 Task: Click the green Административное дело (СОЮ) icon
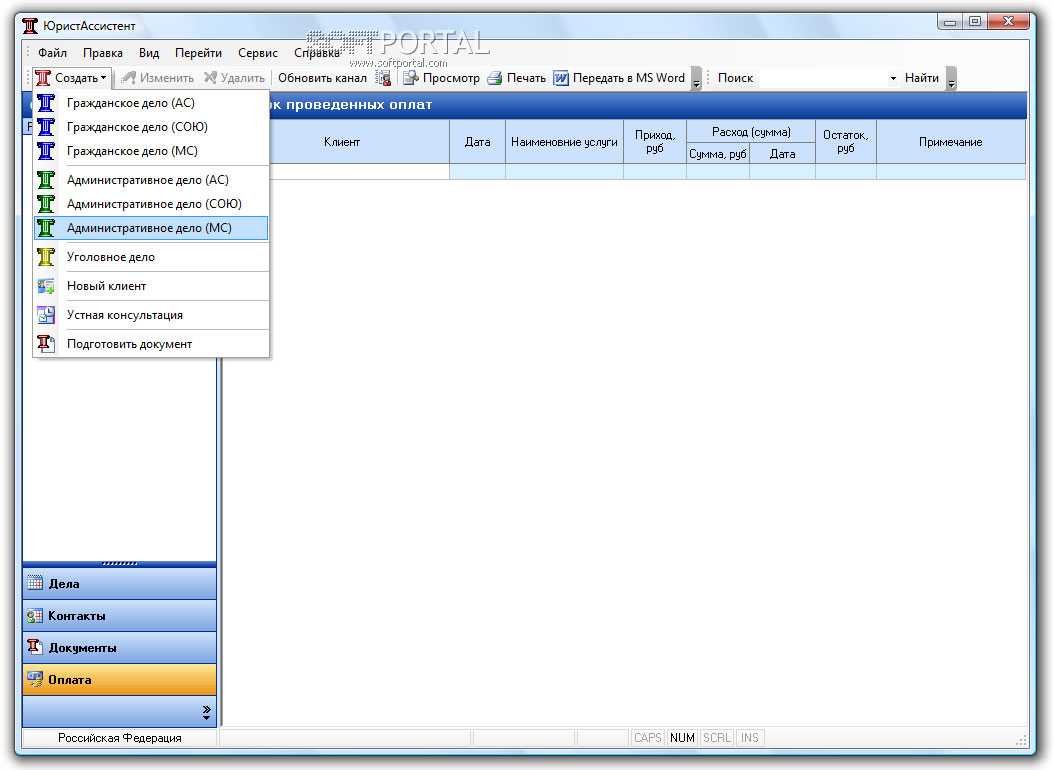[46, 204]
